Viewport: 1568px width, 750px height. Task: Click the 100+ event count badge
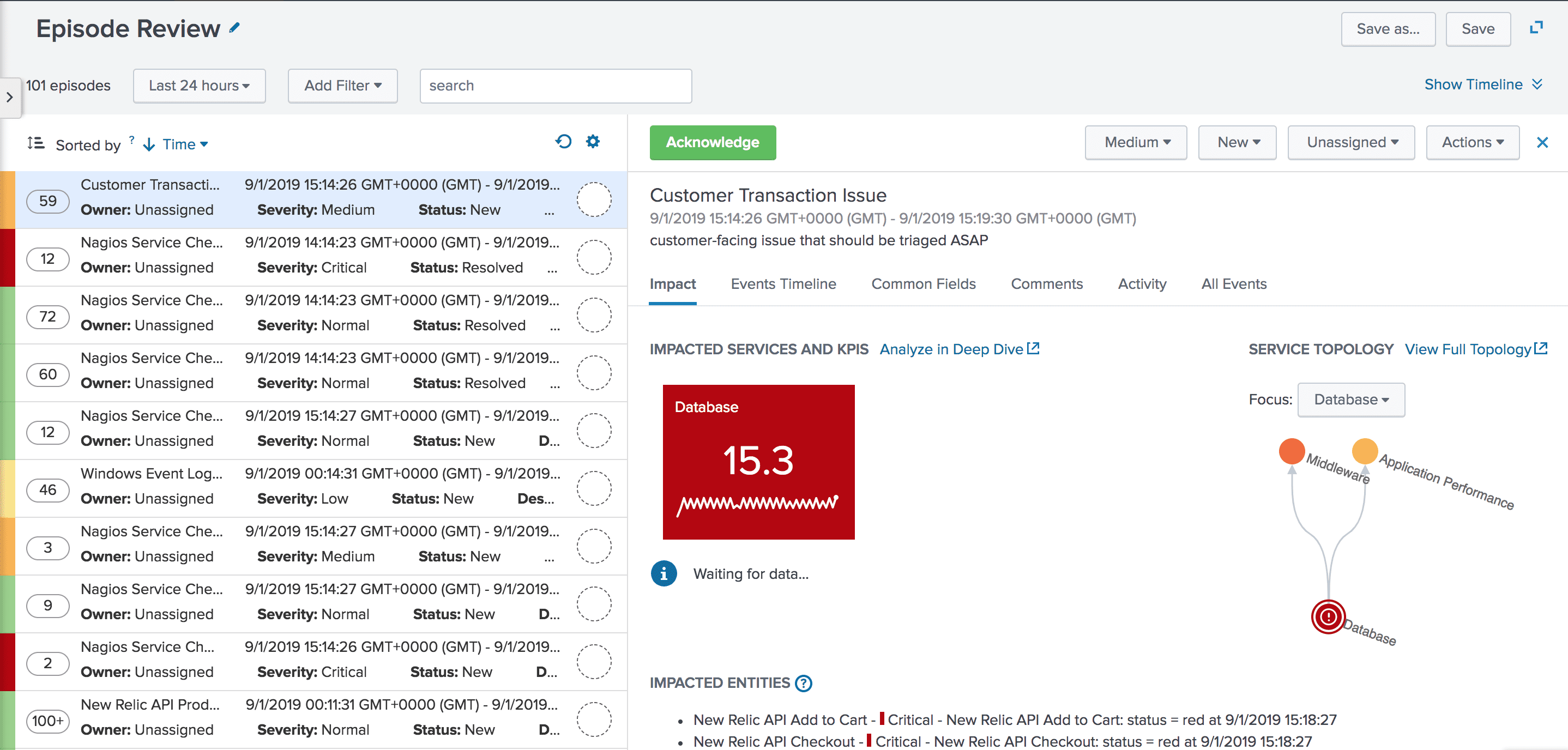click(48, 721)
